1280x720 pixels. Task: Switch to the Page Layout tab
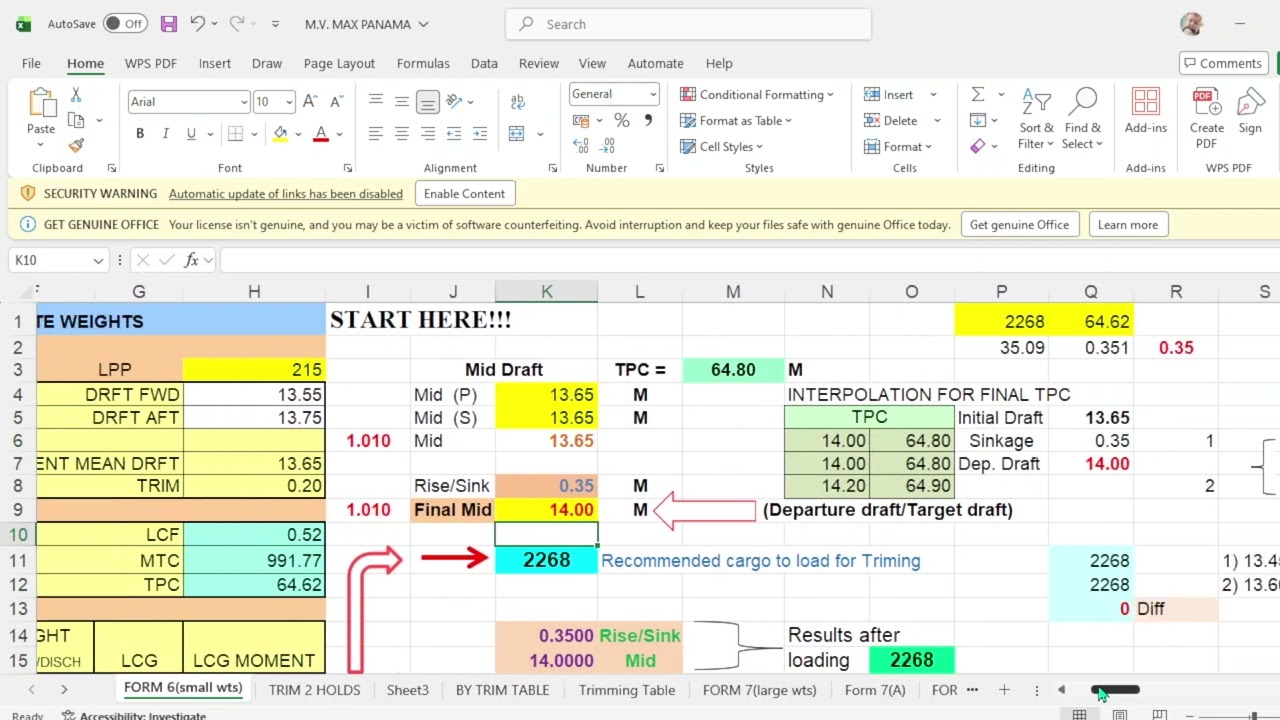click(x=339, y=63)
